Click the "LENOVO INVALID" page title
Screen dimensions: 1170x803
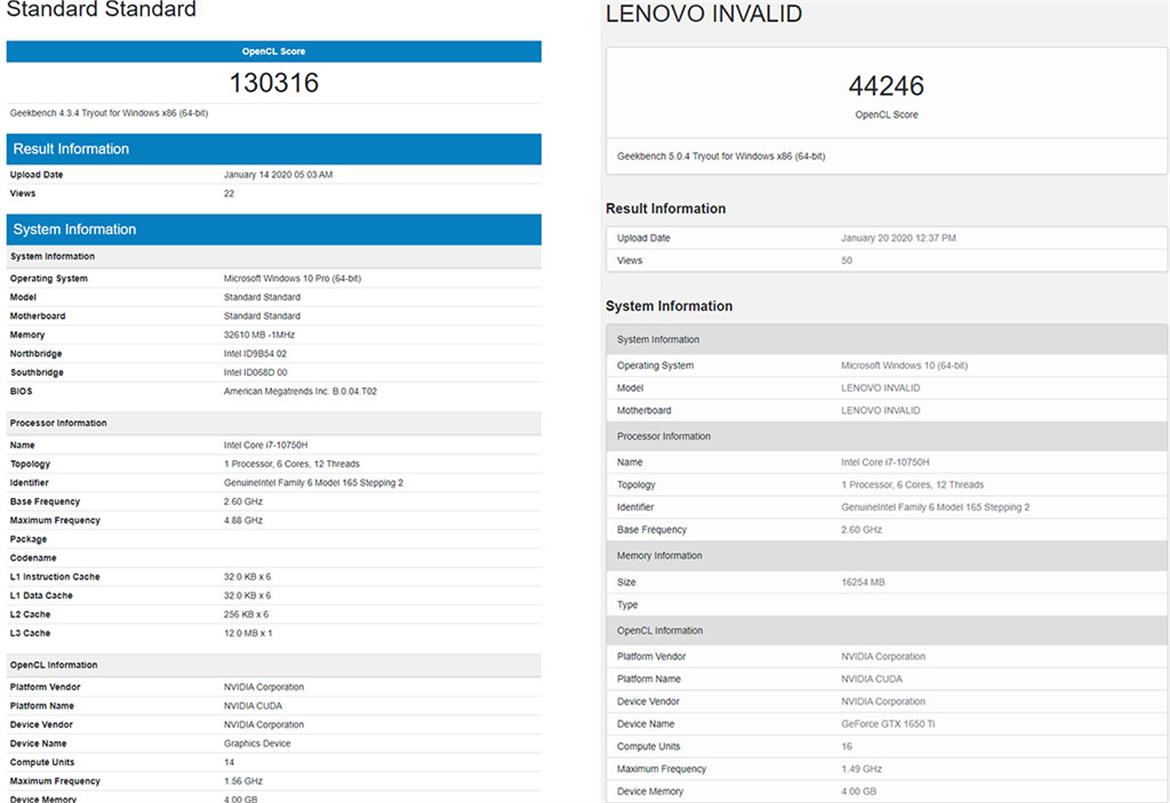704,15
